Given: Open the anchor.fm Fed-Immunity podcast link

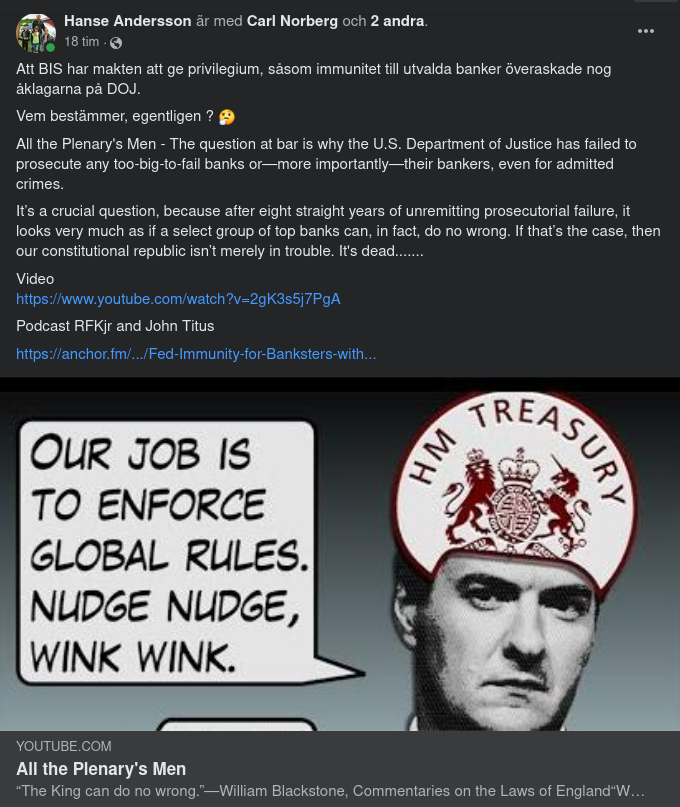Looking at the screenshot, I should tap(196, 354).
